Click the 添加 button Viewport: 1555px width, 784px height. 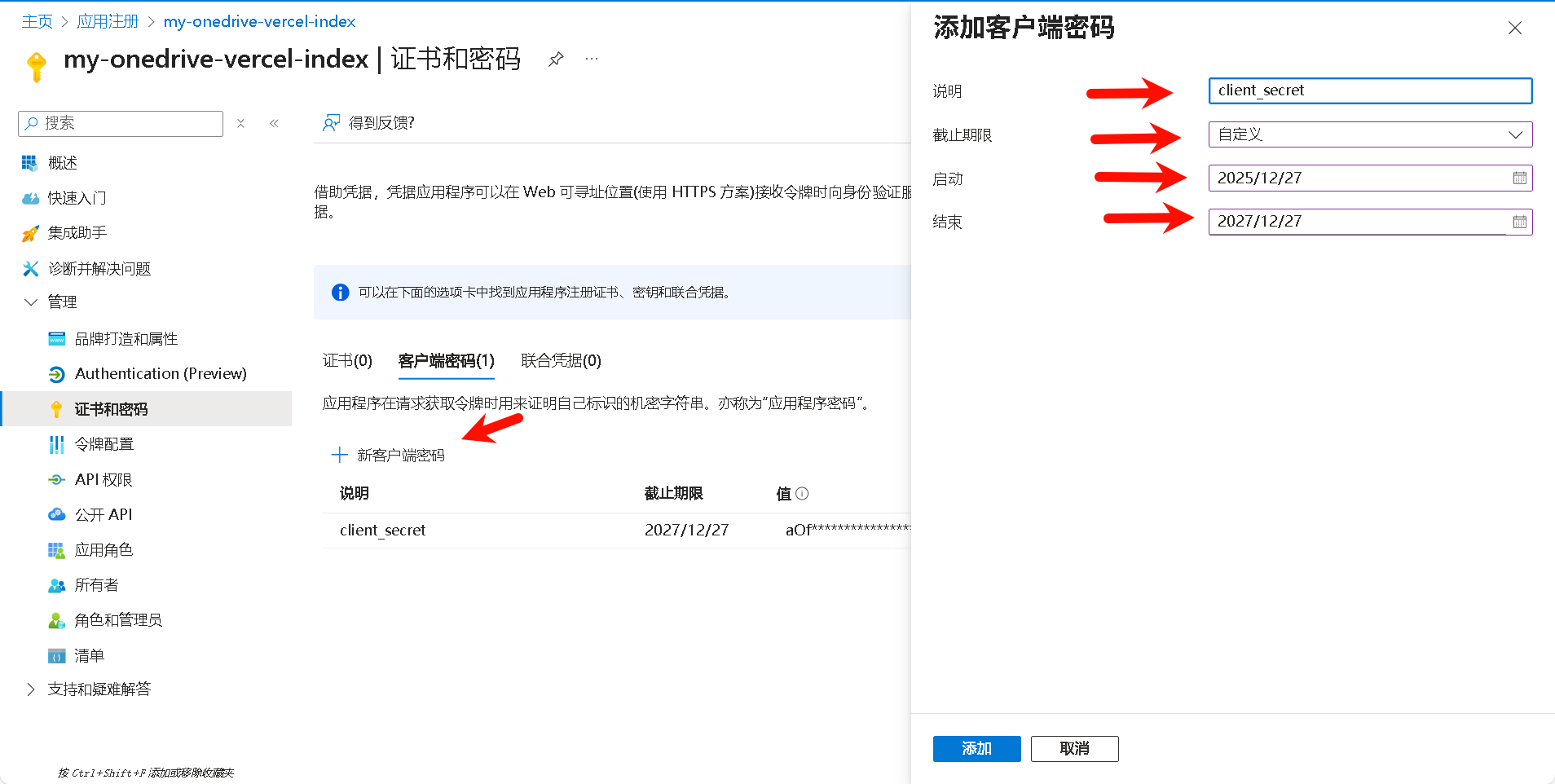(976, 748)
